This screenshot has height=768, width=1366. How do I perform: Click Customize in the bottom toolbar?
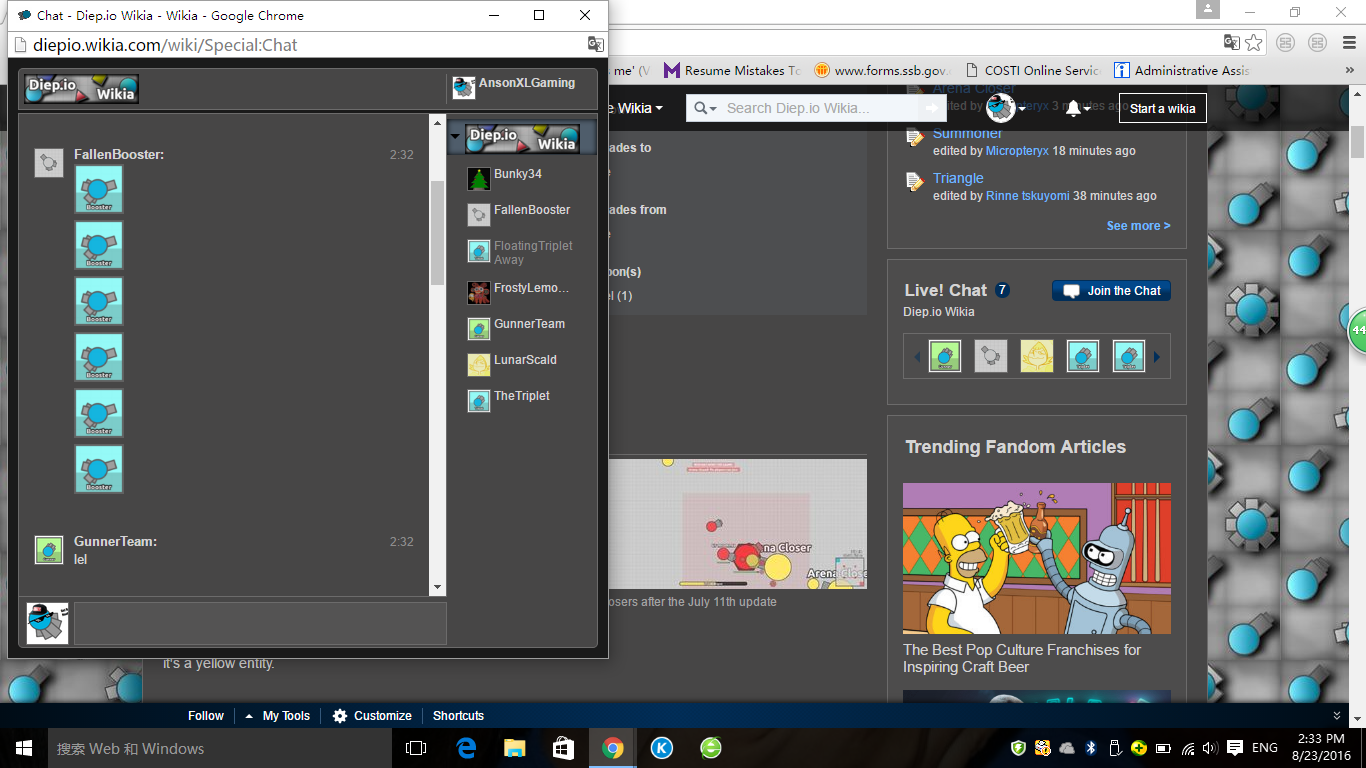(x=372, y=716)
